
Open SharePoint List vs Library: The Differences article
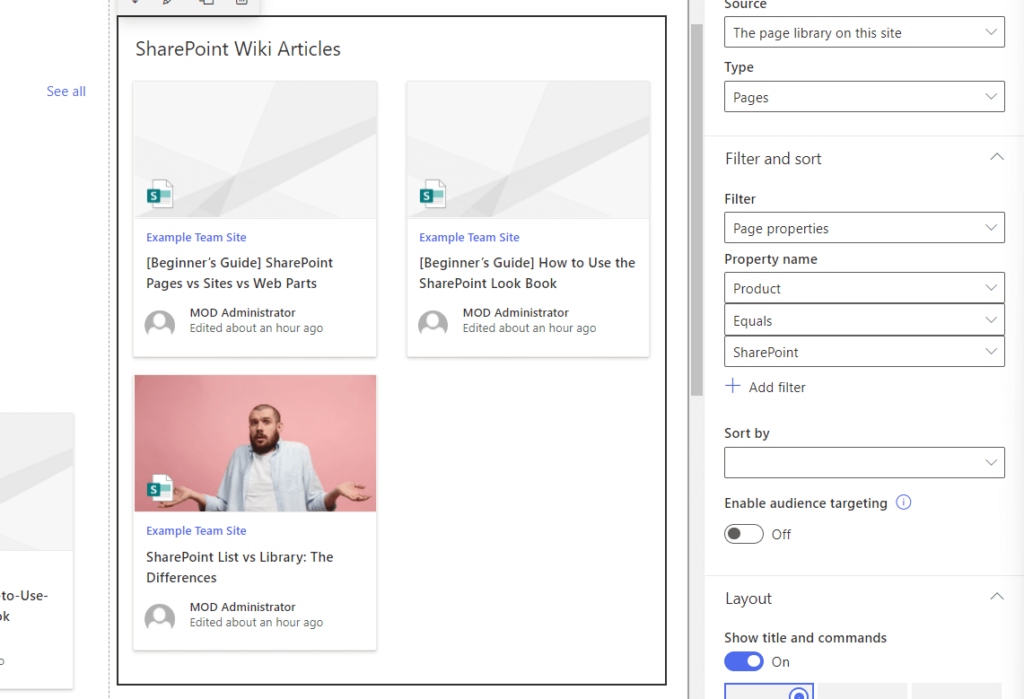click(x=240, y=566)
